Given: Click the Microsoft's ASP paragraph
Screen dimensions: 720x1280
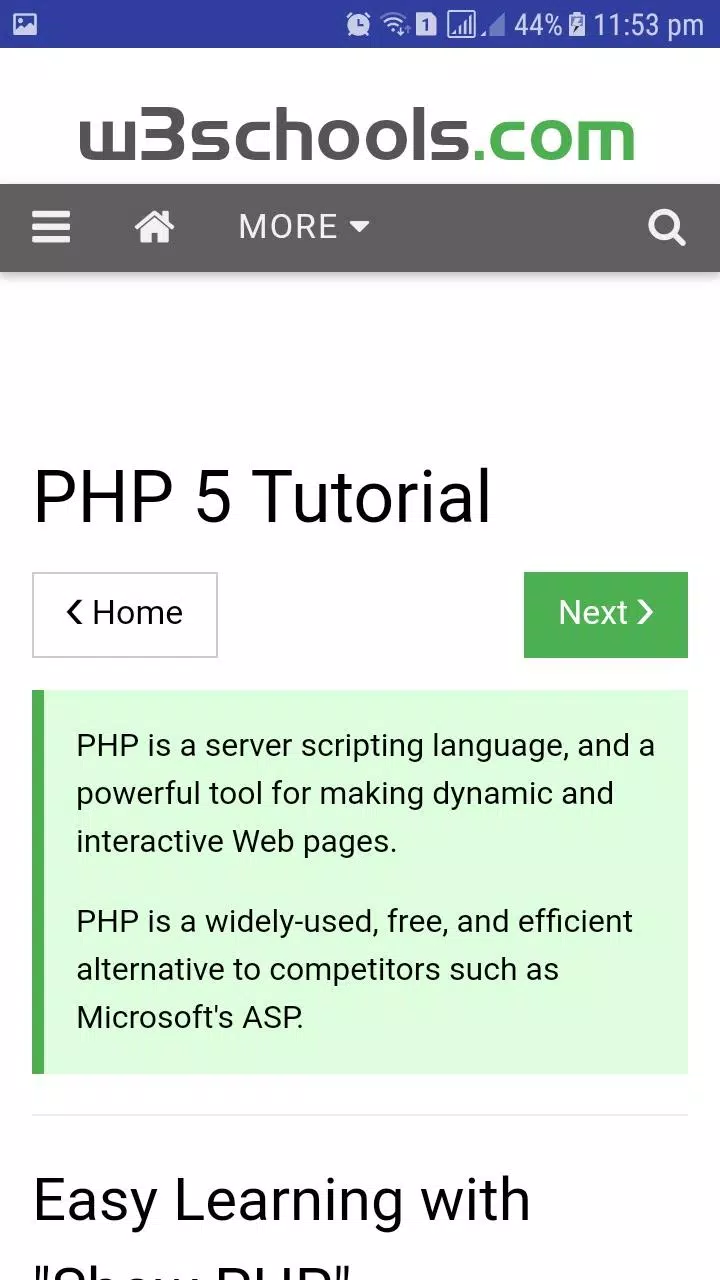Looking at the screenshot, I should [x=355, y=969].
